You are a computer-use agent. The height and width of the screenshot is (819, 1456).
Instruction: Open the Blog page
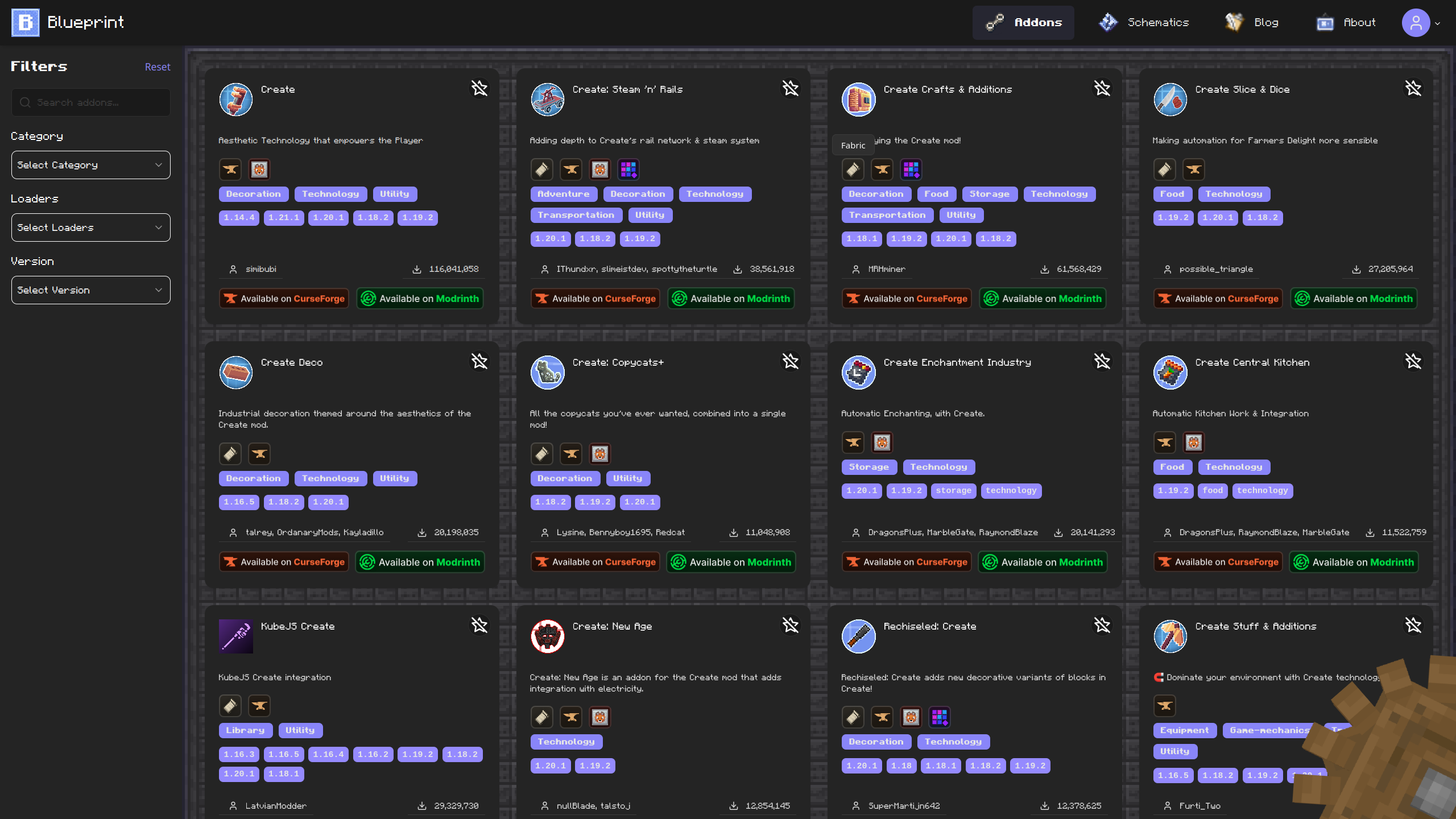(x=1252, y=23)
